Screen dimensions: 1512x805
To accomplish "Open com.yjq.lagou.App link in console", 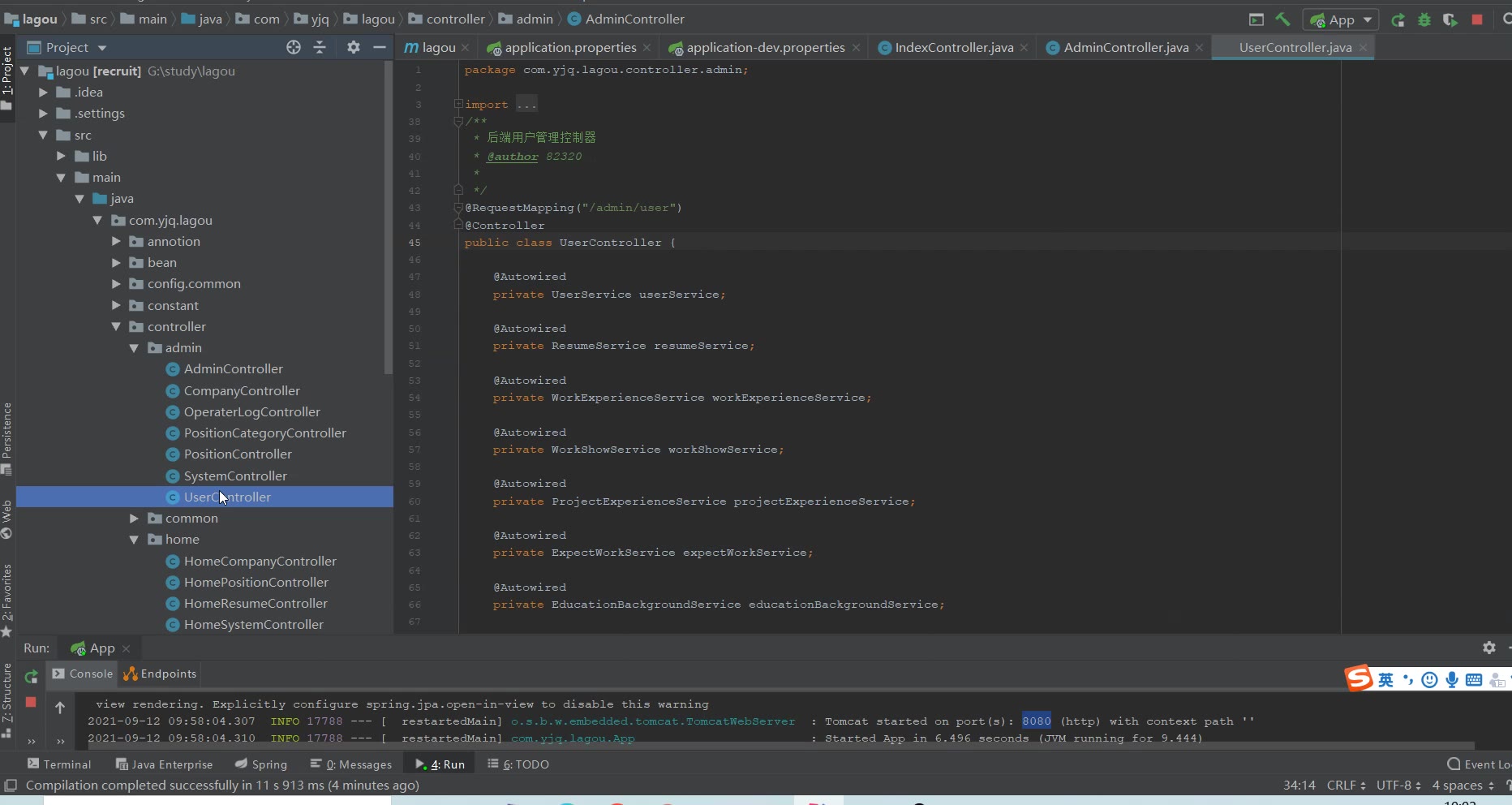I will pyautogui.click(x=573, y=738).
